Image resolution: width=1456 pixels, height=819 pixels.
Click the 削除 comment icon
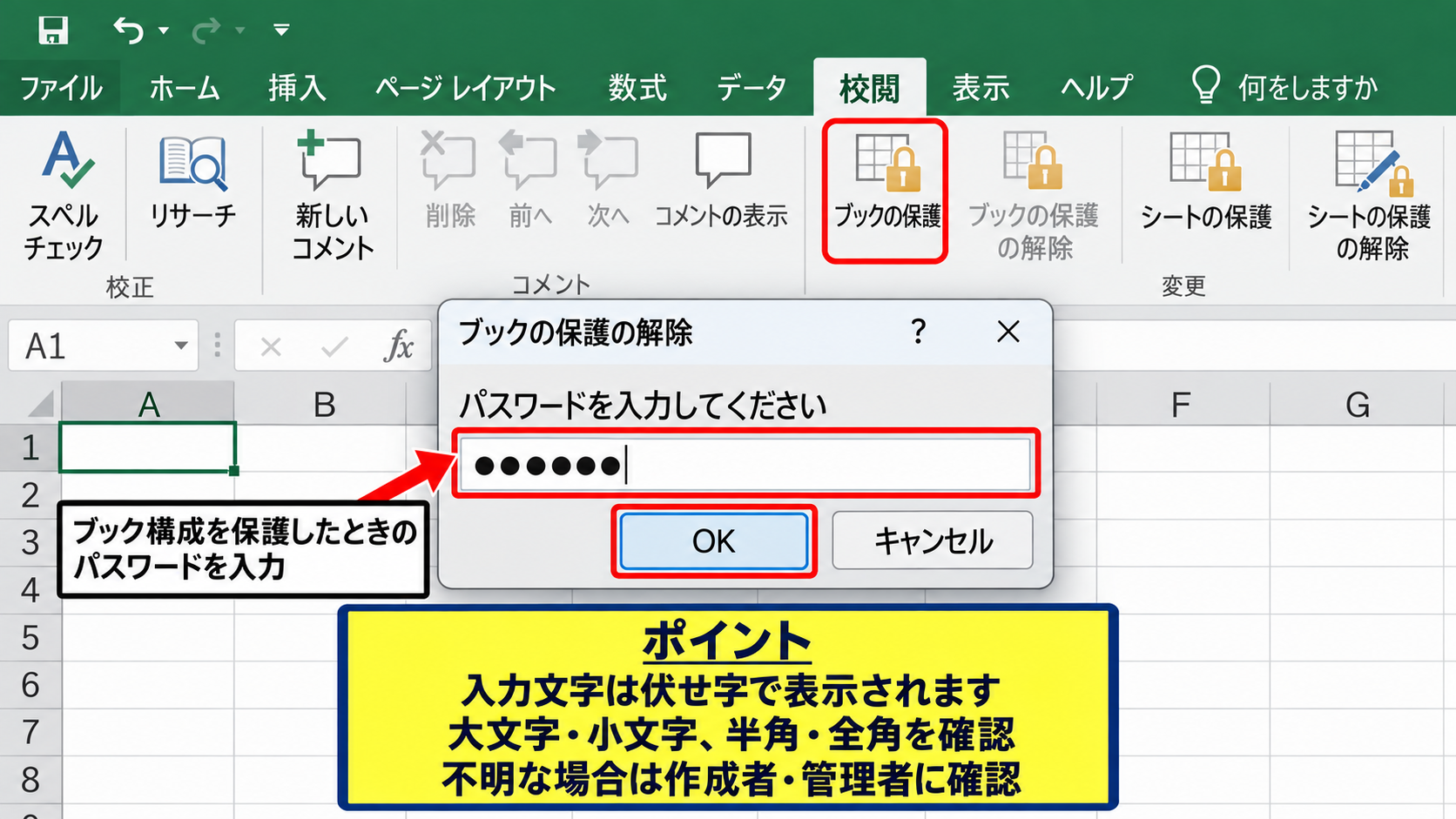[449, 180]
